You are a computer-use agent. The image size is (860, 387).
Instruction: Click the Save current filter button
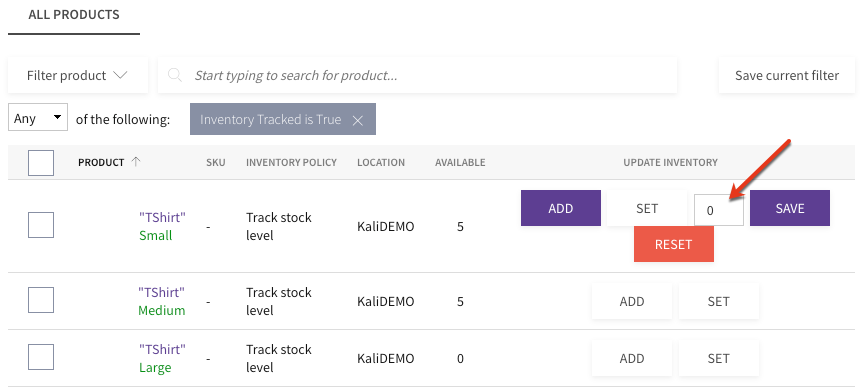tap(787, 75)
